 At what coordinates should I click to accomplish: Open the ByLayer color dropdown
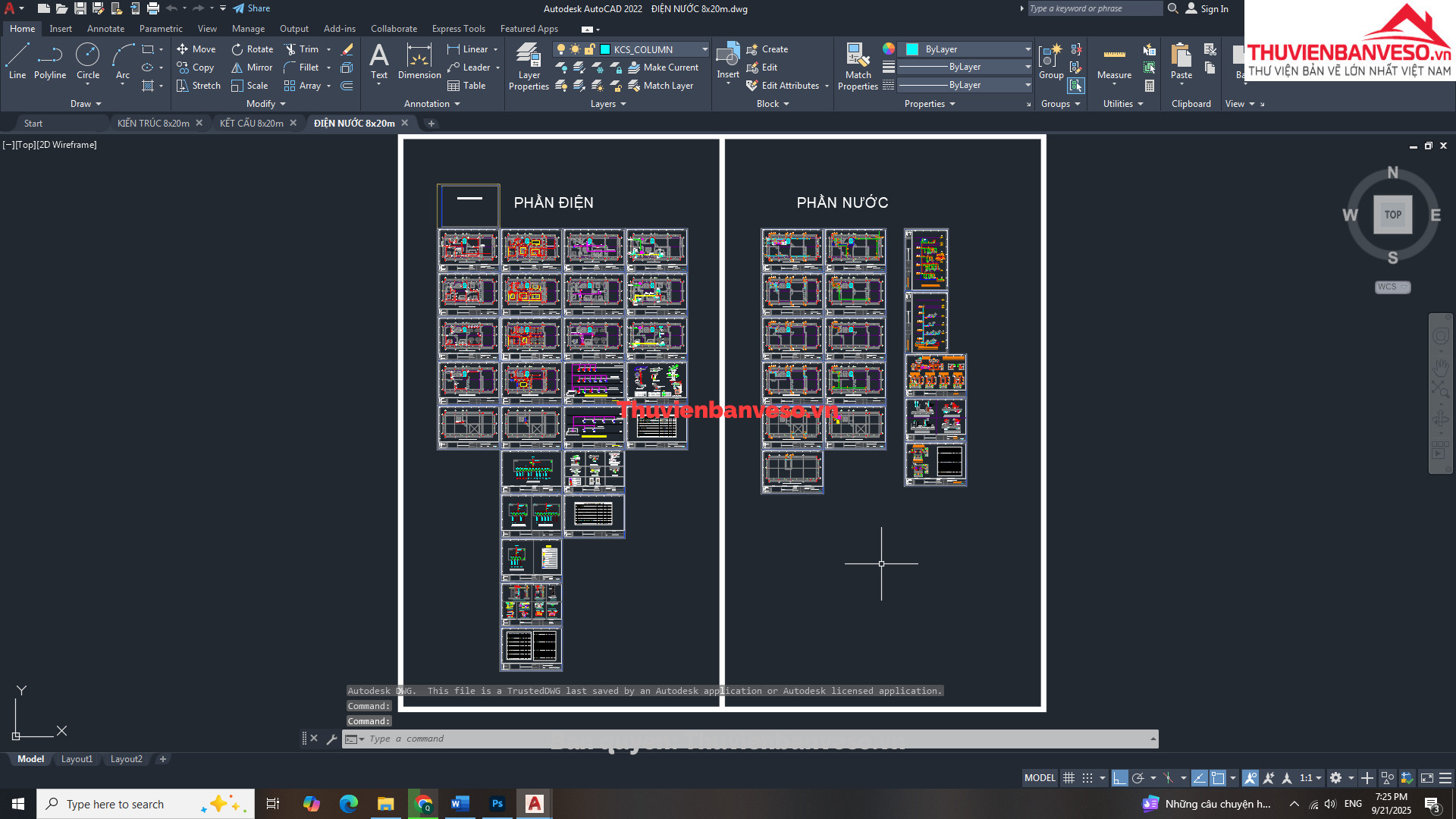pos(1028,49)
